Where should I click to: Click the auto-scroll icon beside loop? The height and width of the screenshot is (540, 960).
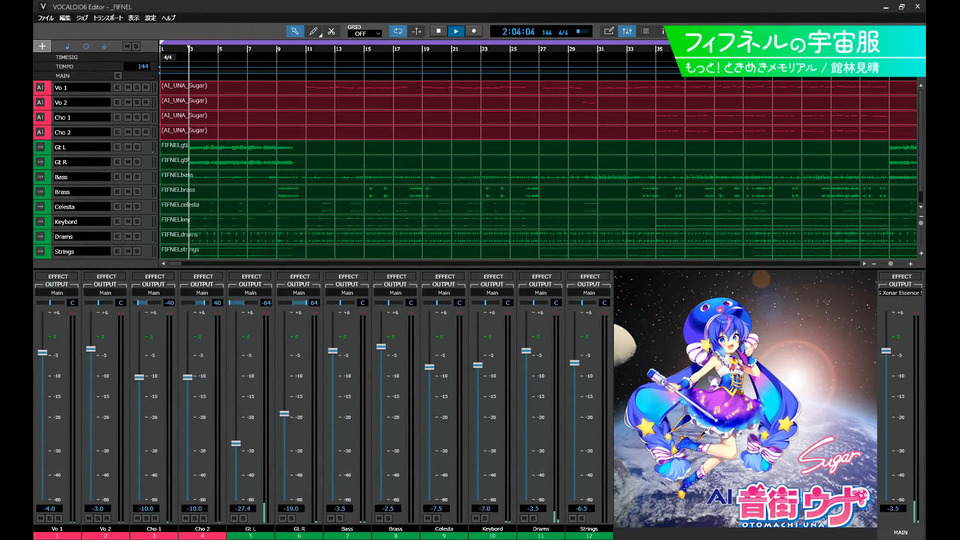click(x=417, y=31)
